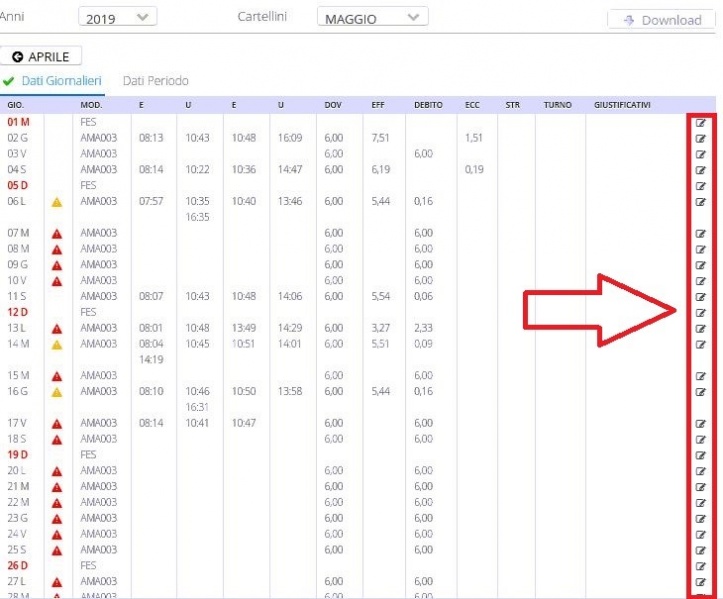
Task: Click red warning icon on row 07 M
Action: 57,233
